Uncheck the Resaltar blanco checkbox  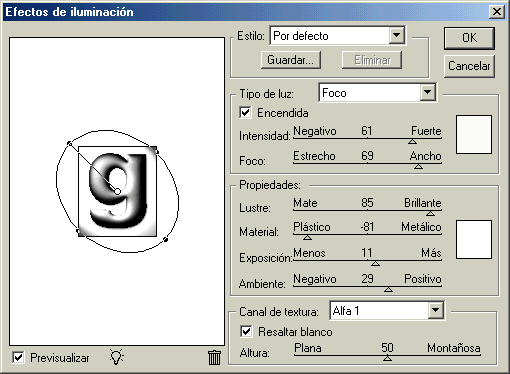click(246, 331)
